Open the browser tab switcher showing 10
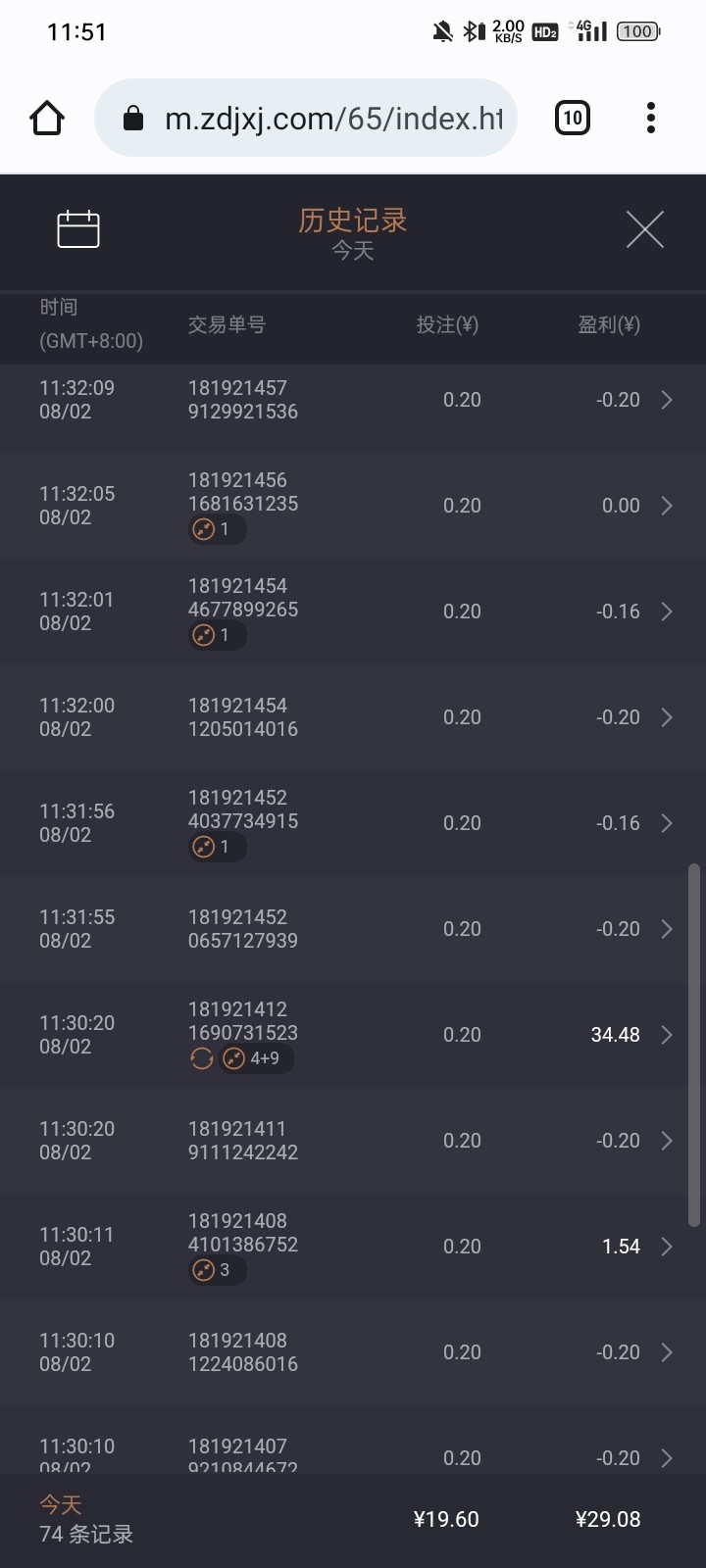706x1568 pixels. [x=572, y=119]
